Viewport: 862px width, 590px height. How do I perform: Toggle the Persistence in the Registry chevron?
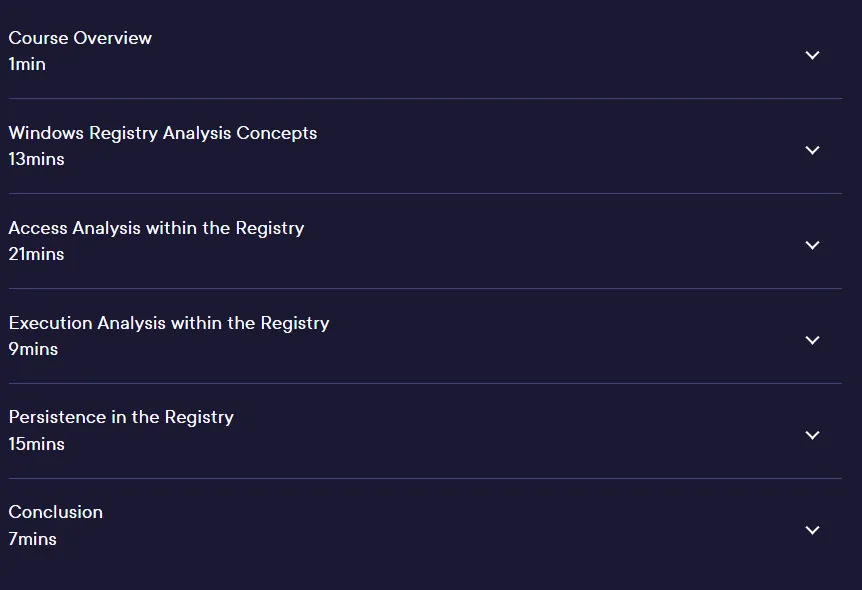coord(812,435)
